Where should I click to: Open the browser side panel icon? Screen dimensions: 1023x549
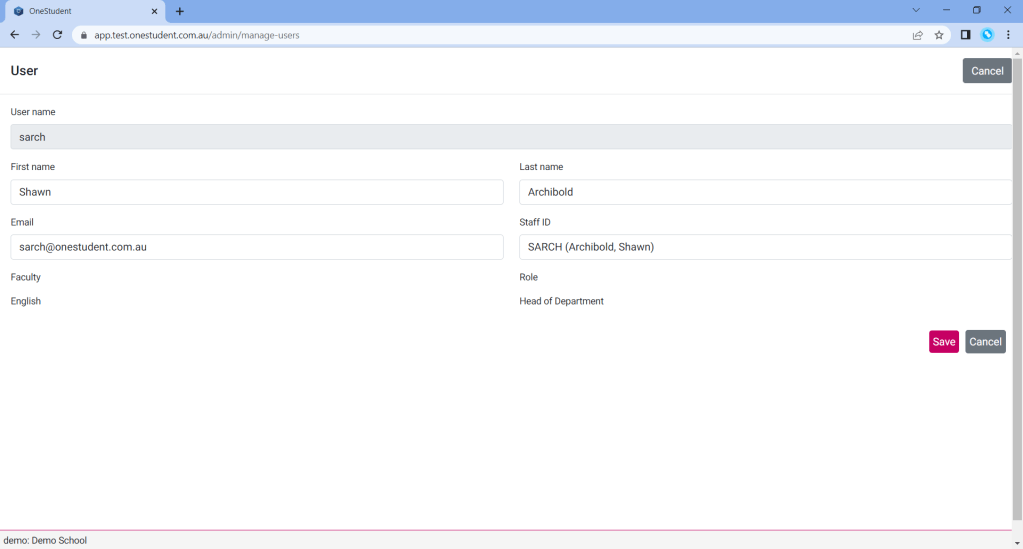965,35
